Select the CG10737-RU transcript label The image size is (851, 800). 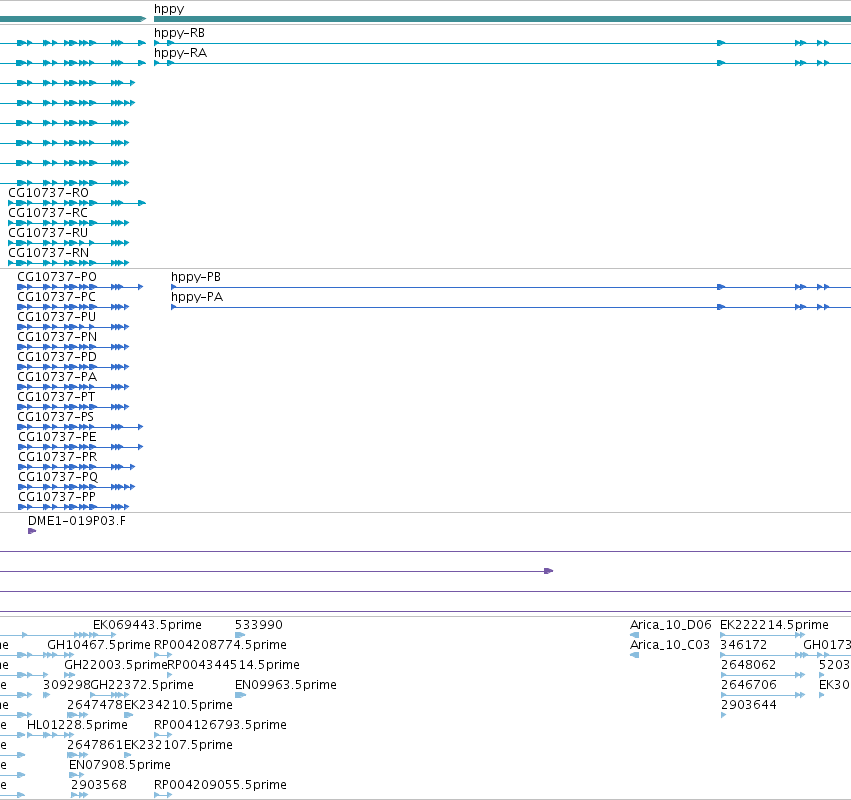pos(48,233)
